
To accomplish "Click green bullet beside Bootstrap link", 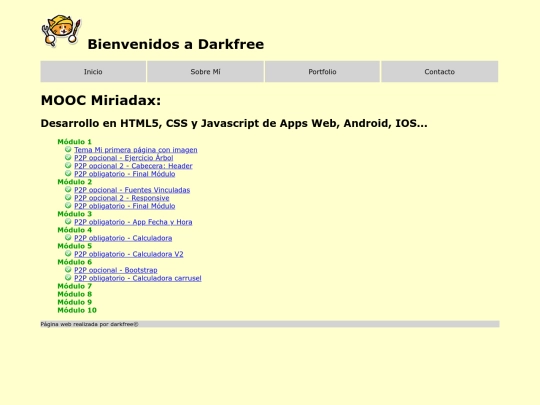I will (x=68, y=269).
